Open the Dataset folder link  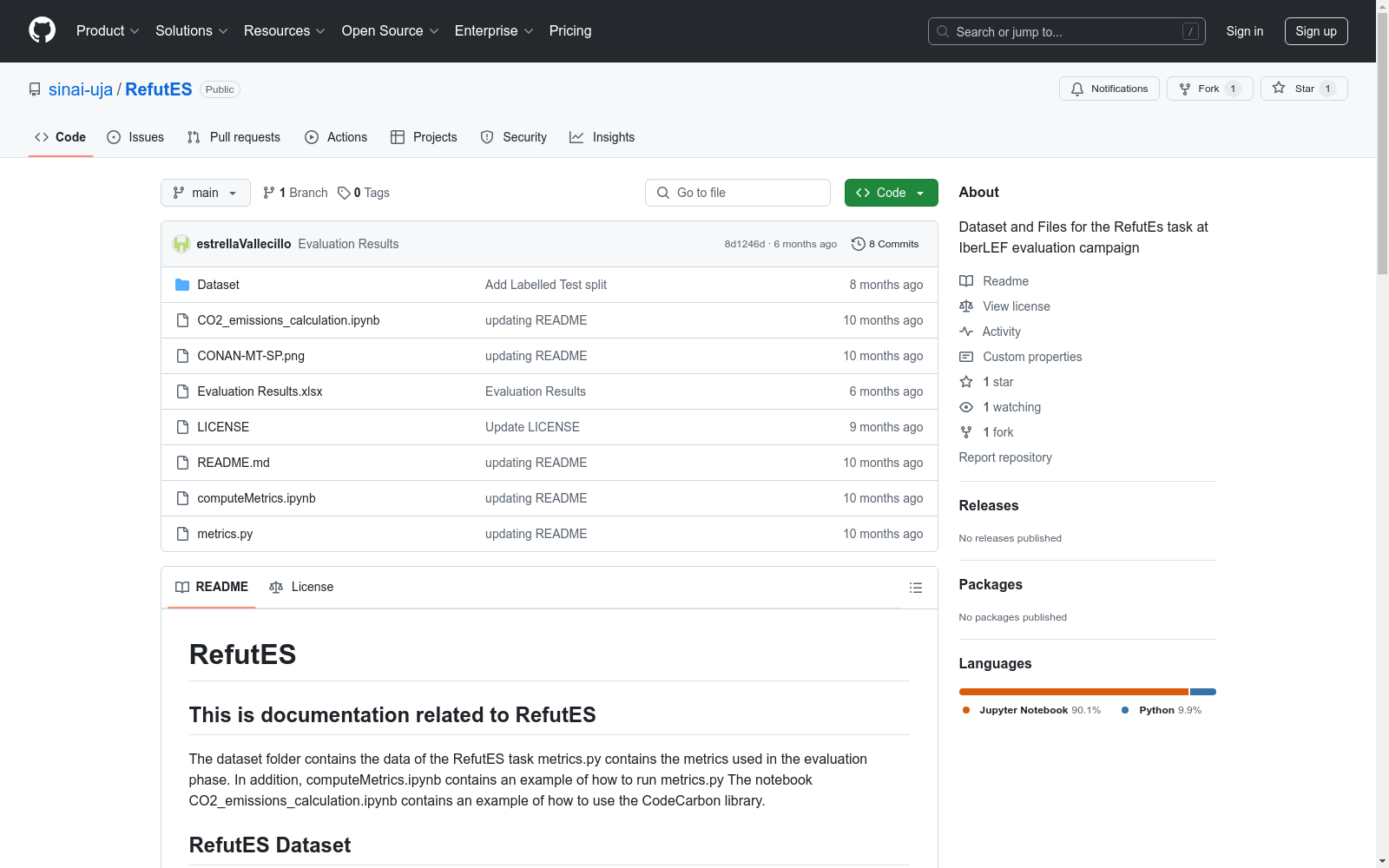(x=218, y=285)
